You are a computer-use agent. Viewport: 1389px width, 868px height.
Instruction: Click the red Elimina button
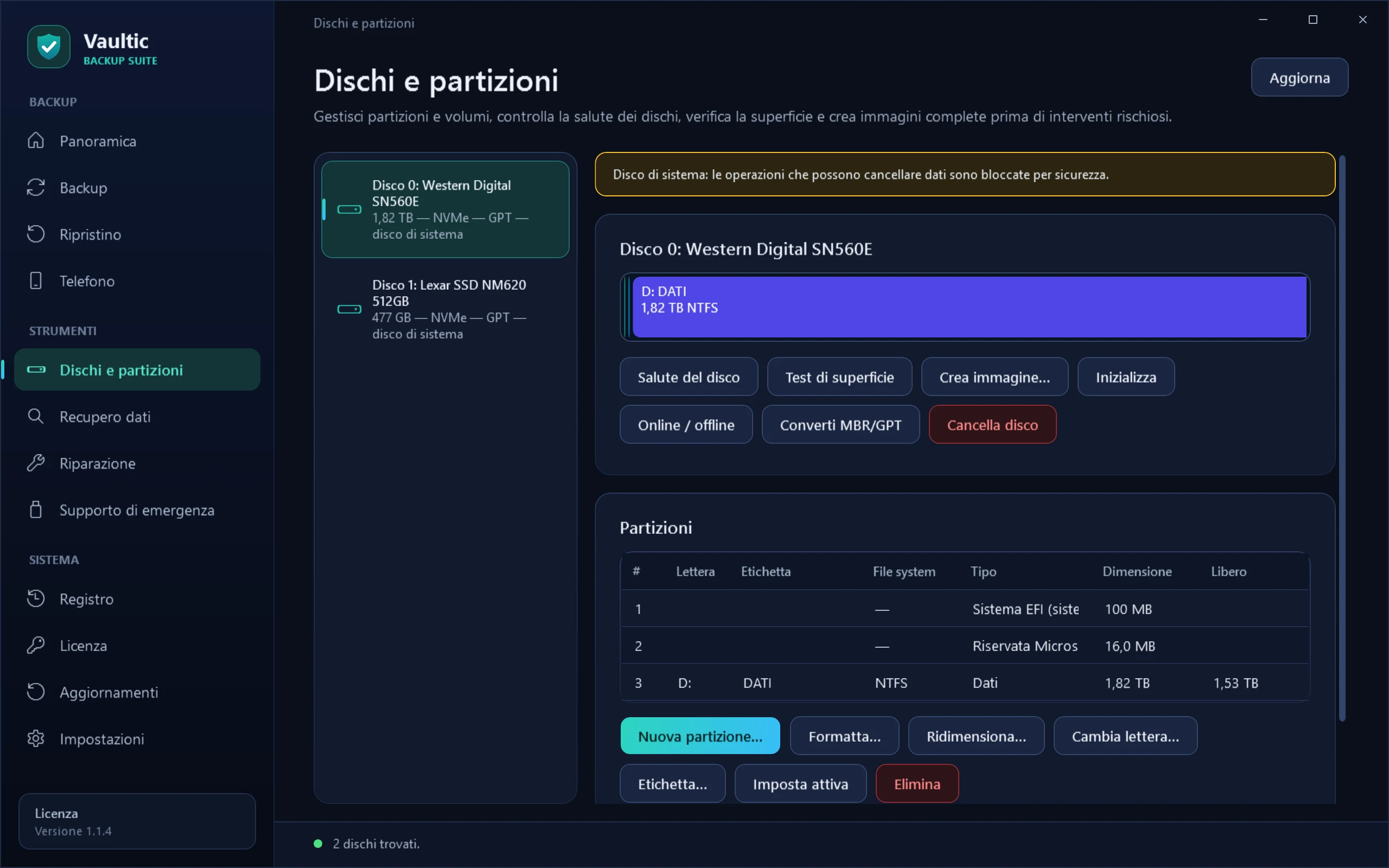(x=916, y=783)
